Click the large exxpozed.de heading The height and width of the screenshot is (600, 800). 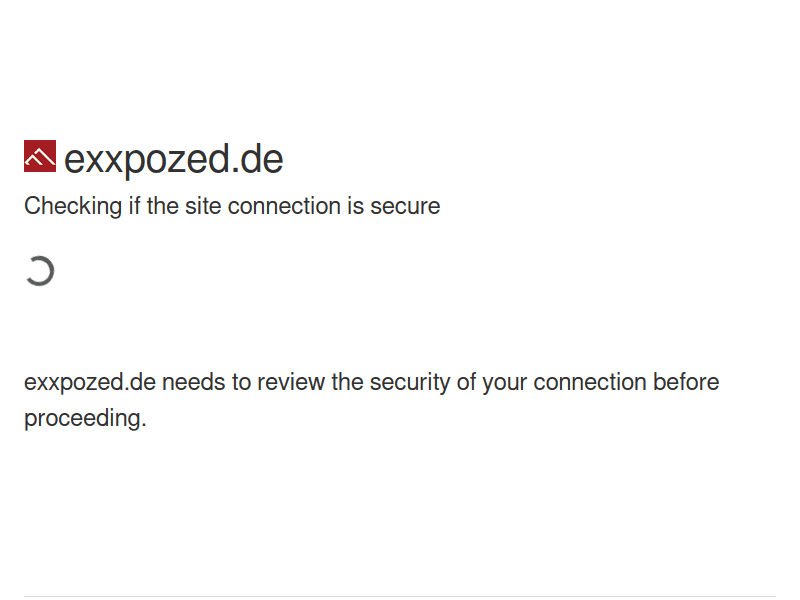pyautogui.click(x=173, y=160)
